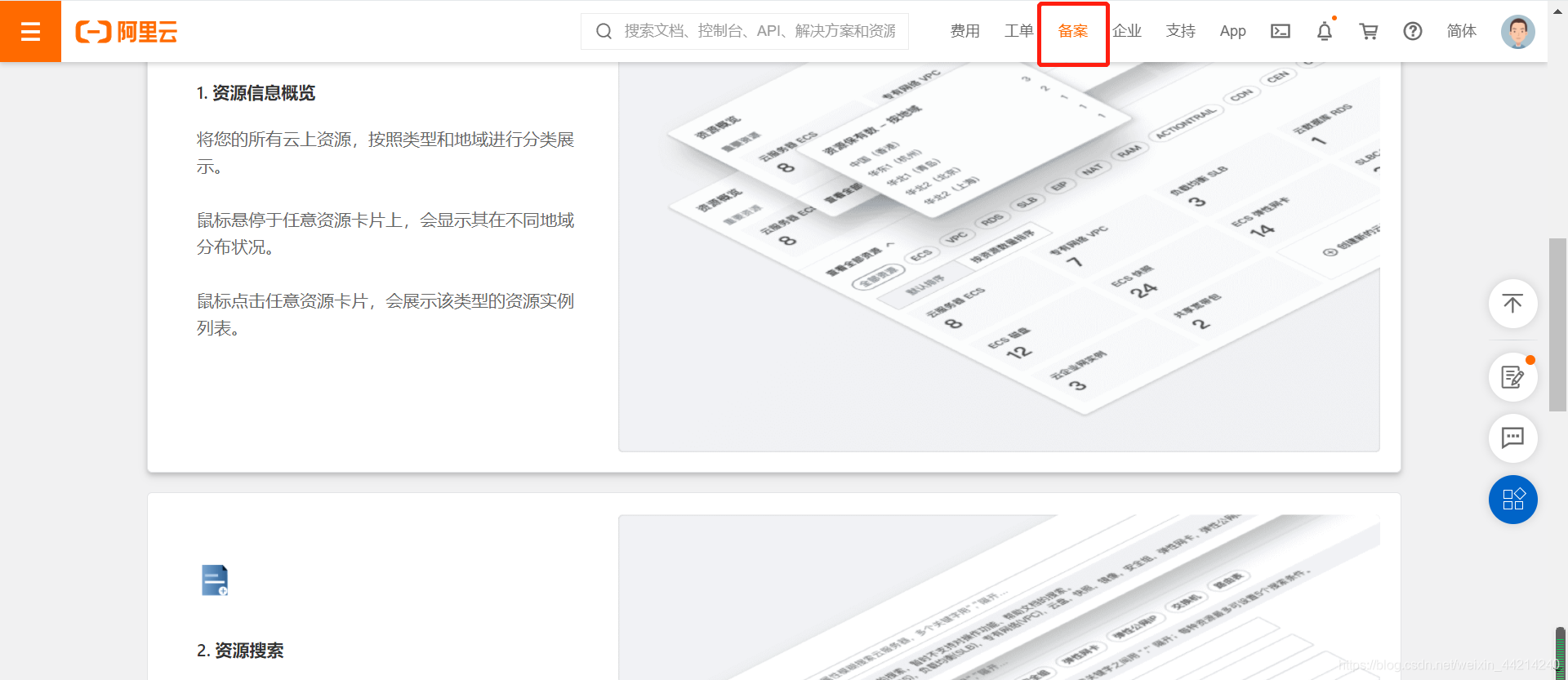Click the blue document icon above 资源搜索

[215, 580]
